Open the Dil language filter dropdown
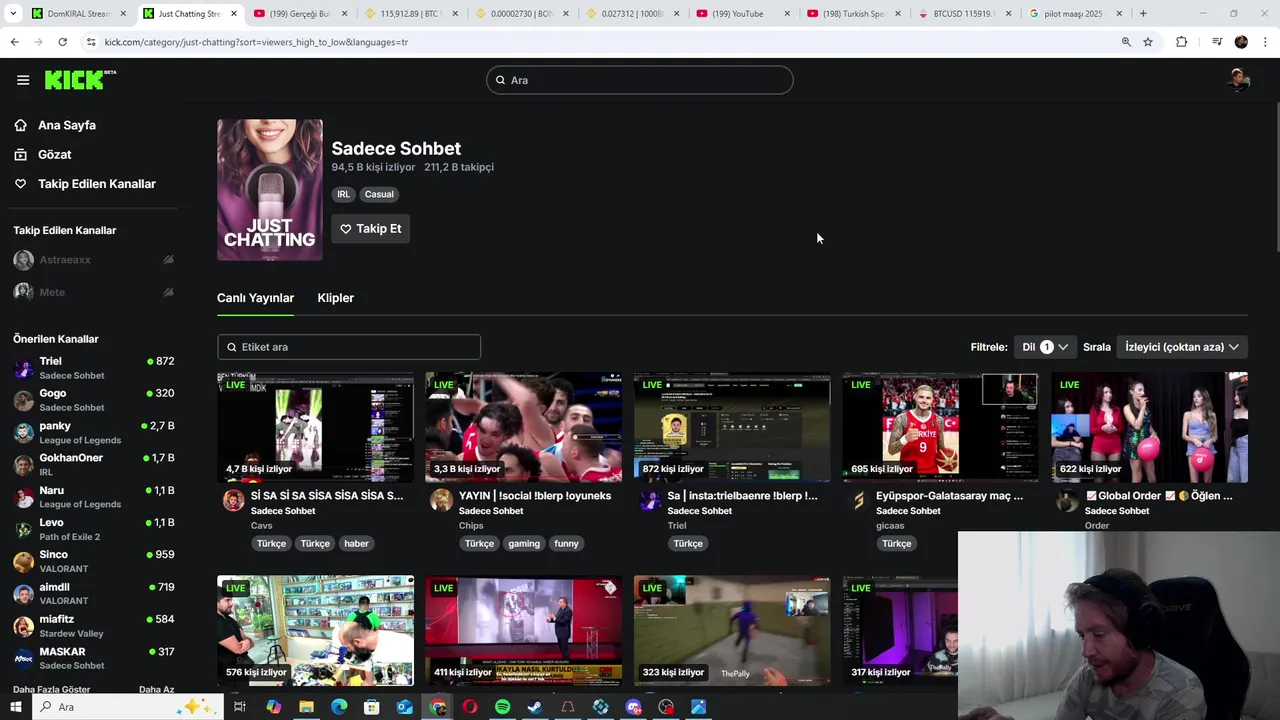 1045,347
